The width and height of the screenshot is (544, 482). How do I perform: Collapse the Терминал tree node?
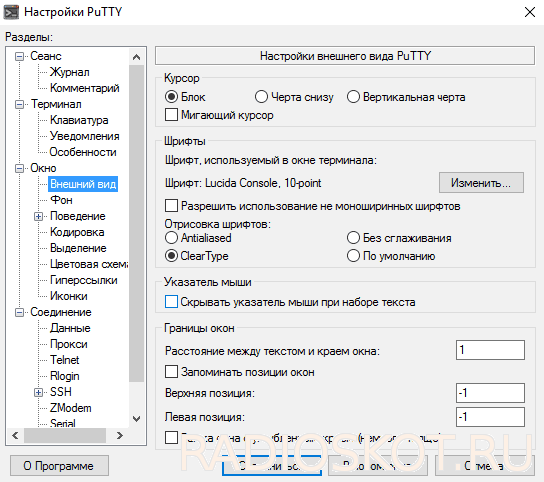point(20,104)
